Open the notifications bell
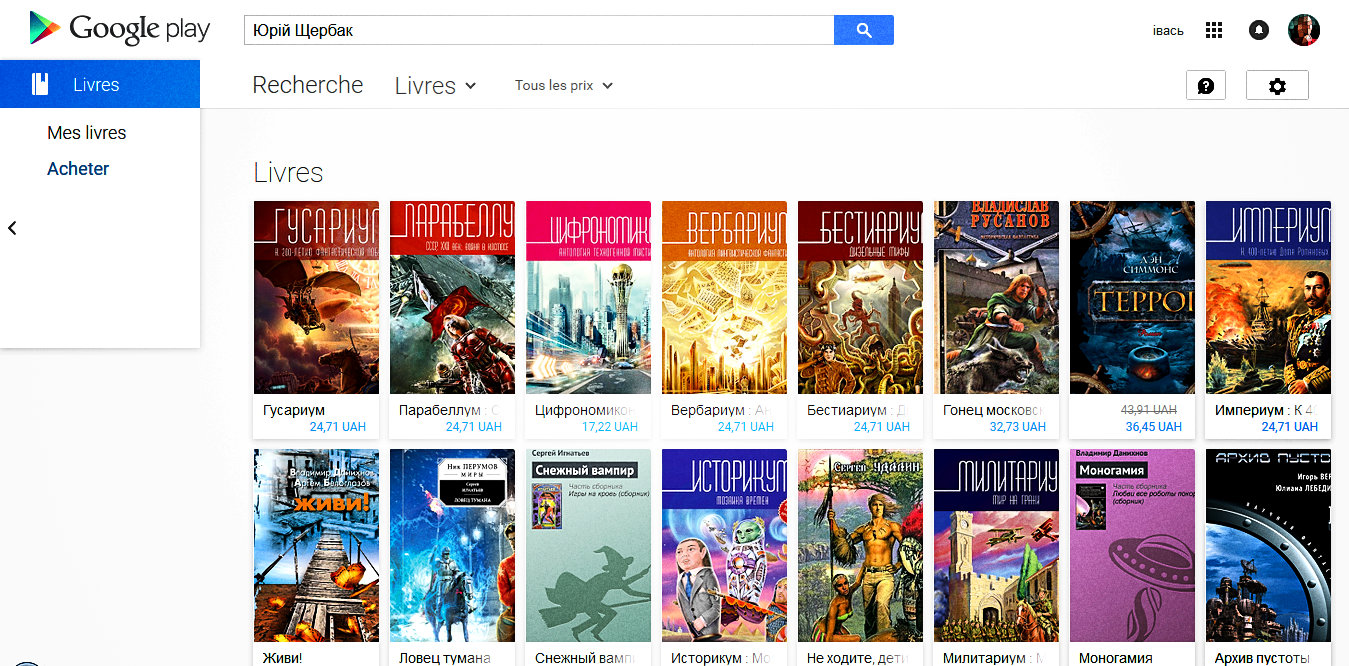The image size is (1349, 666). (1259, 30)
